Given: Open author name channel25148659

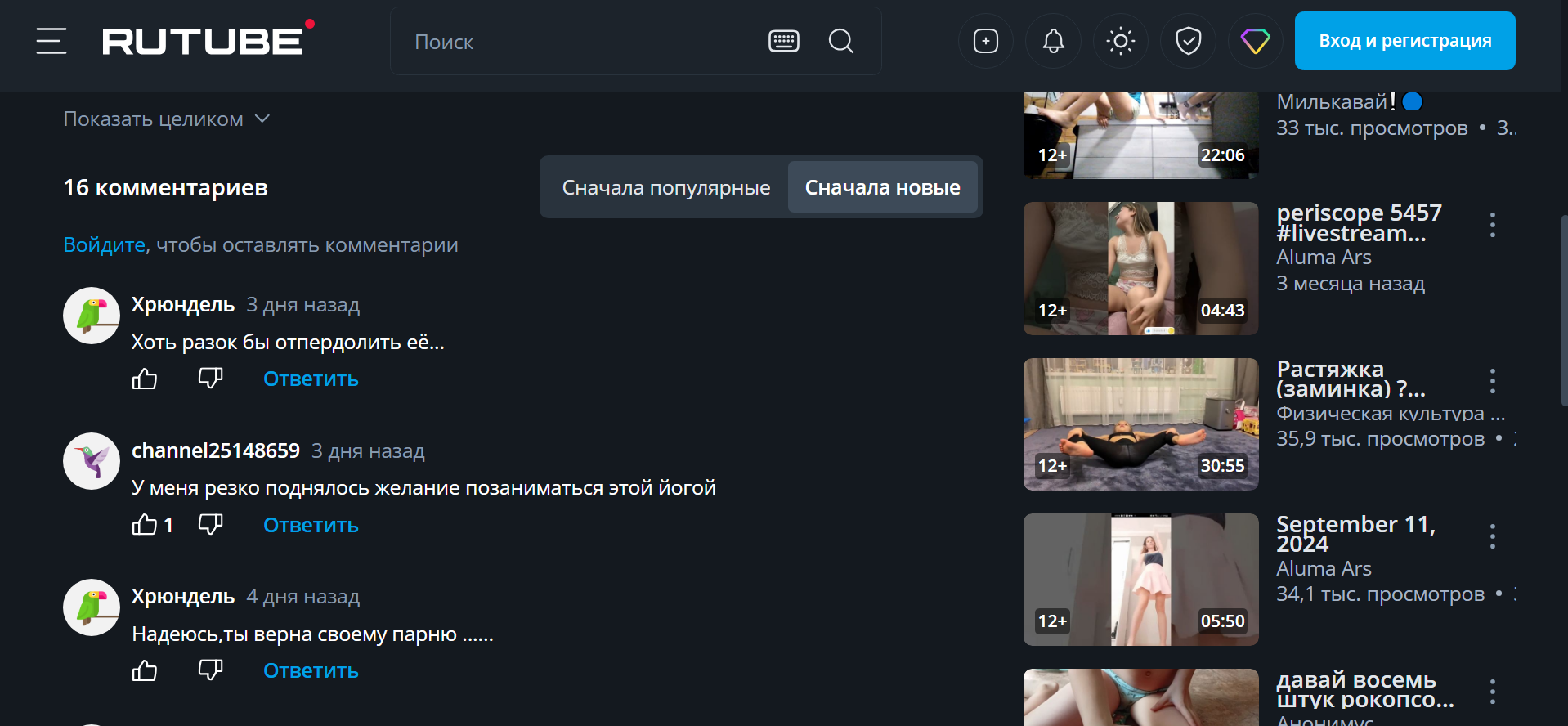Looking at the screenshot, I should pyautogui.click(x=216, y=450).
